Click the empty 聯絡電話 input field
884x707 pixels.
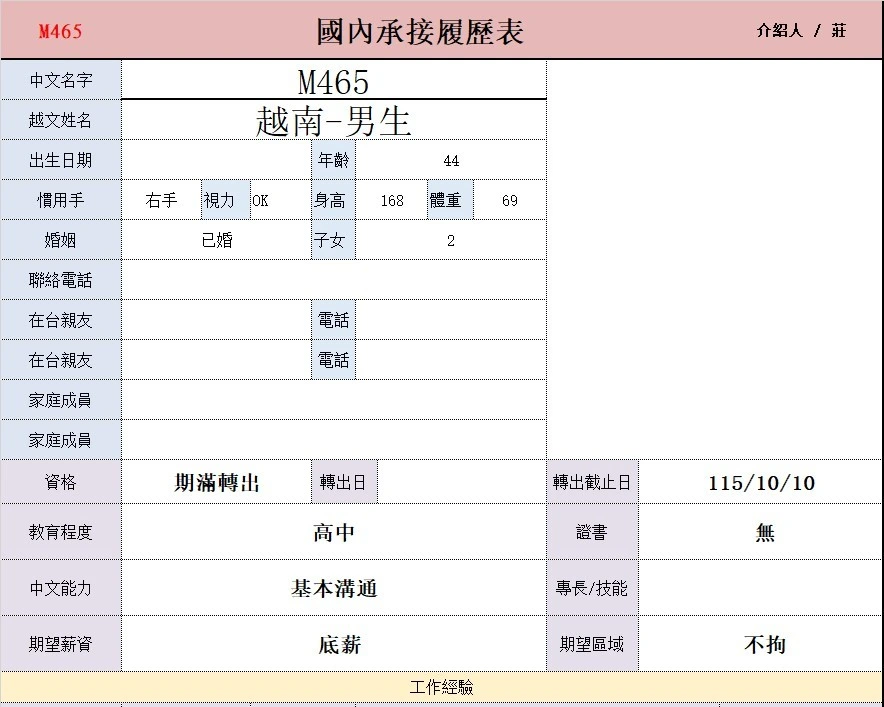coord(334,280)
